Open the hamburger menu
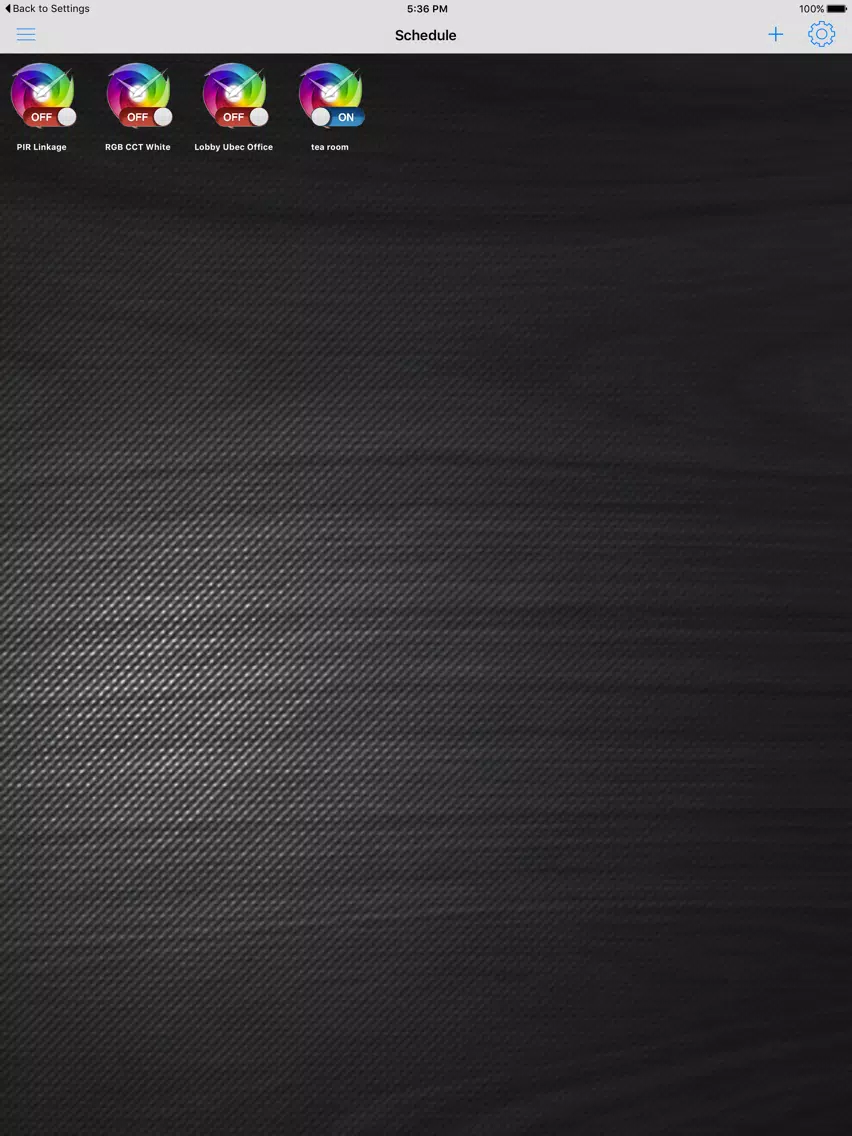The width and height of the screenshot is (852, 1136). [x=26, y=34]
